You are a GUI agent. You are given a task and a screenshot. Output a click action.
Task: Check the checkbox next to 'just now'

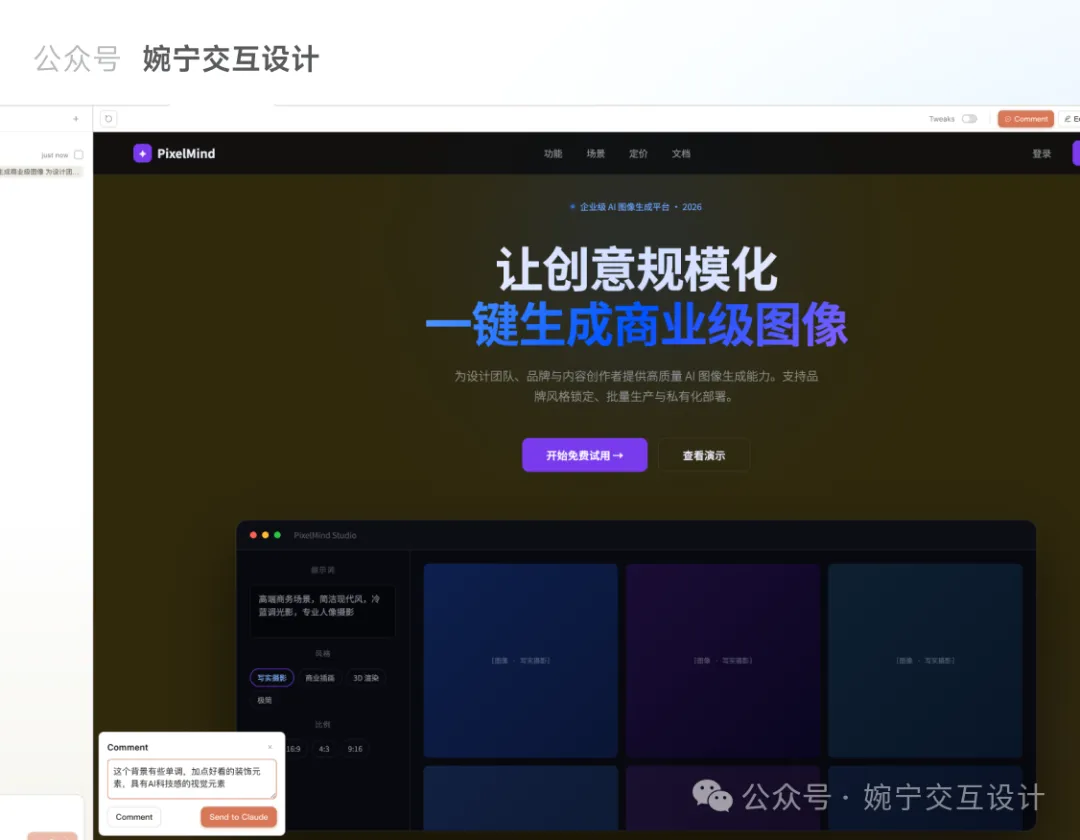[77, 155]
